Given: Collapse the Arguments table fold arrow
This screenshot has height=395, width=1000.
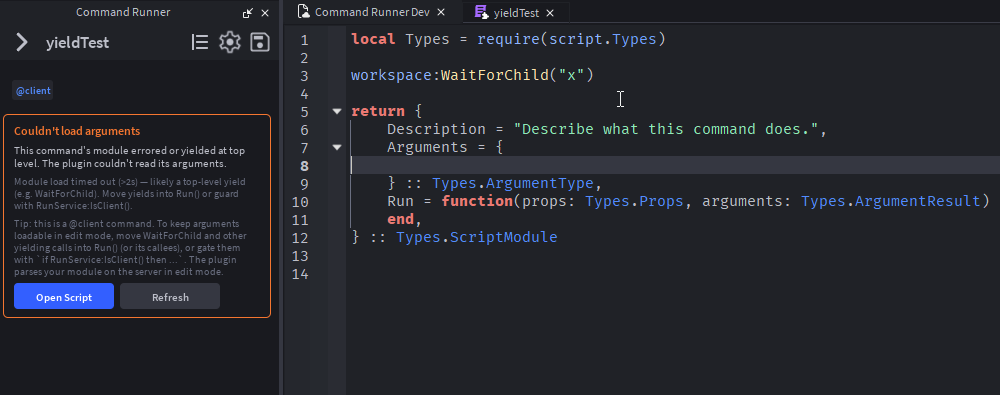Looking at the screenshot, I should 337,147.
